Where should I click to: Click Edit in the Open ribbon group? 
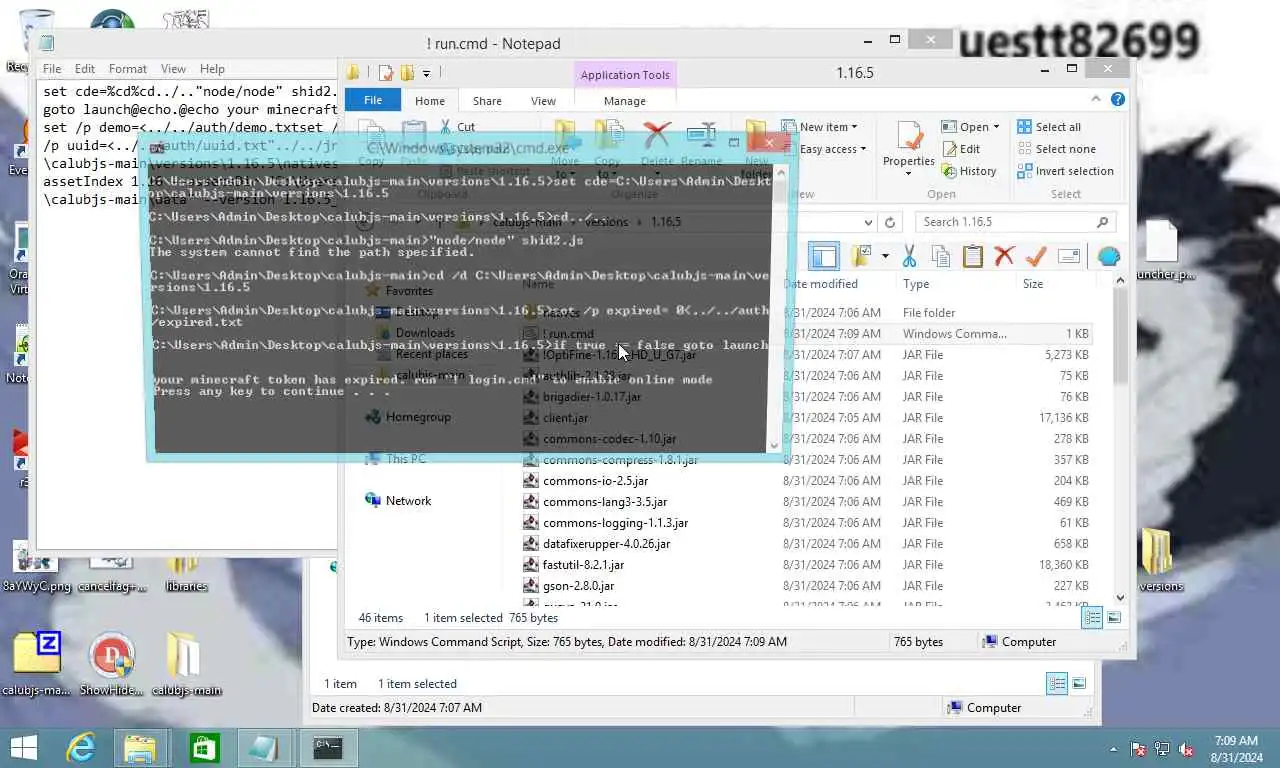[961, 149]
